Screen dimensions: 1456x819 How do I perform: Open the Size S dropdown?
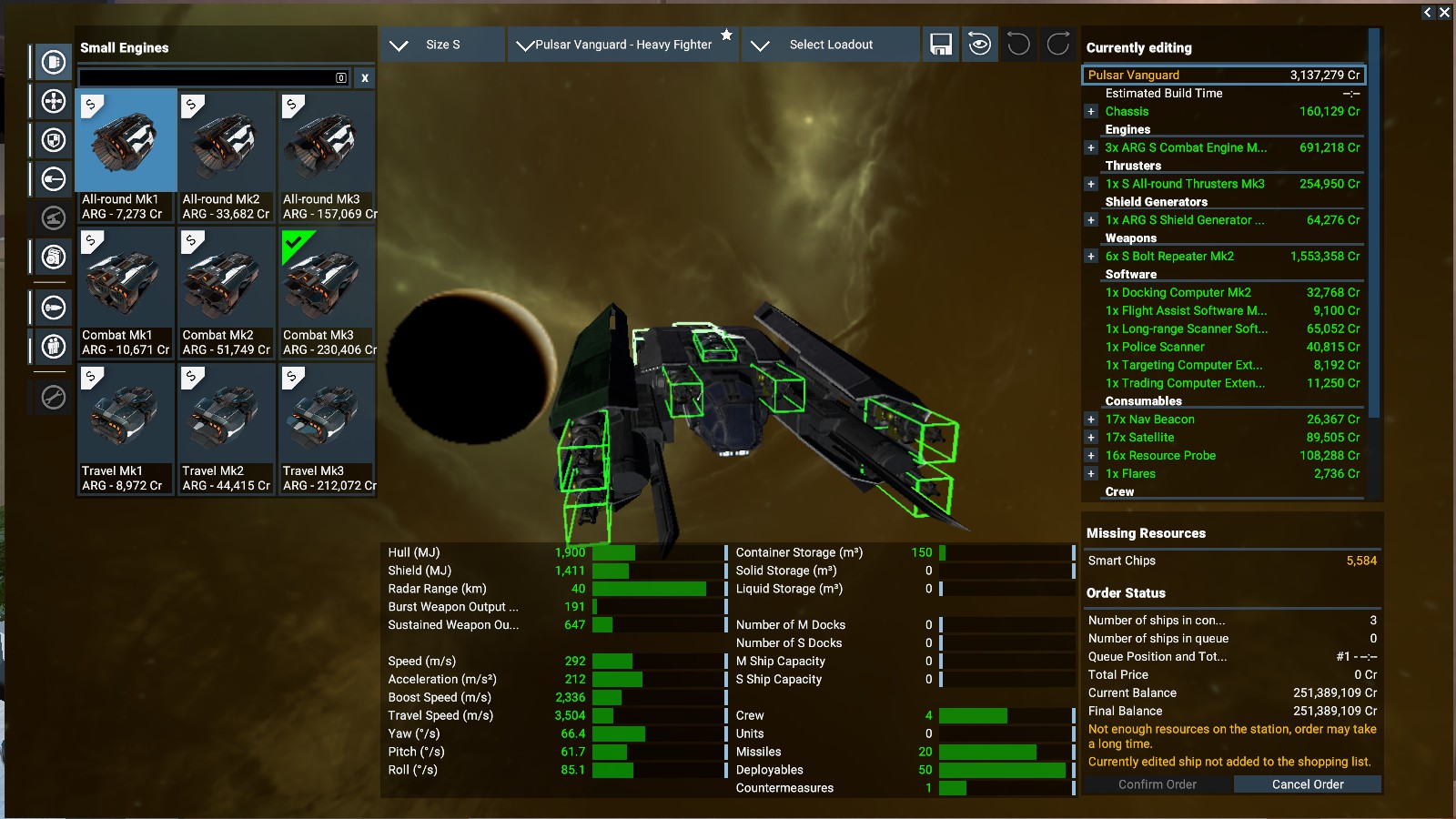441,45
